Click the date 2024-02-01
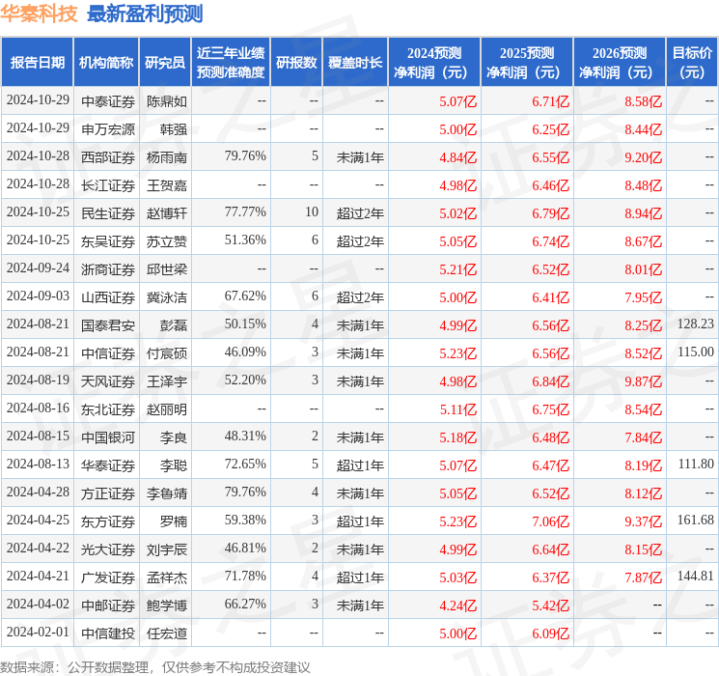719x676 pixels. 38,632
